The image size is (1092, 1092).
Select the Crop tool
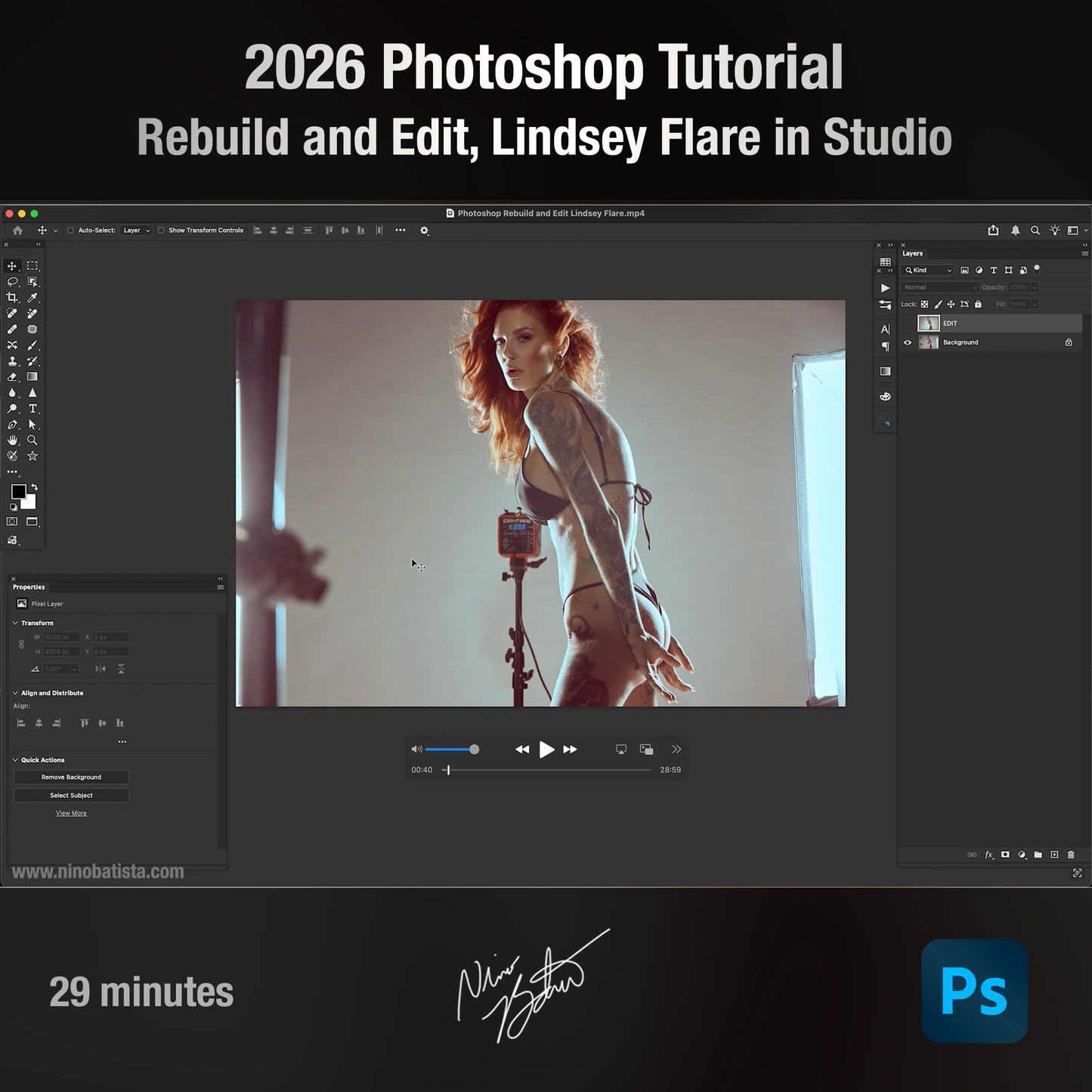coord(12,297)
